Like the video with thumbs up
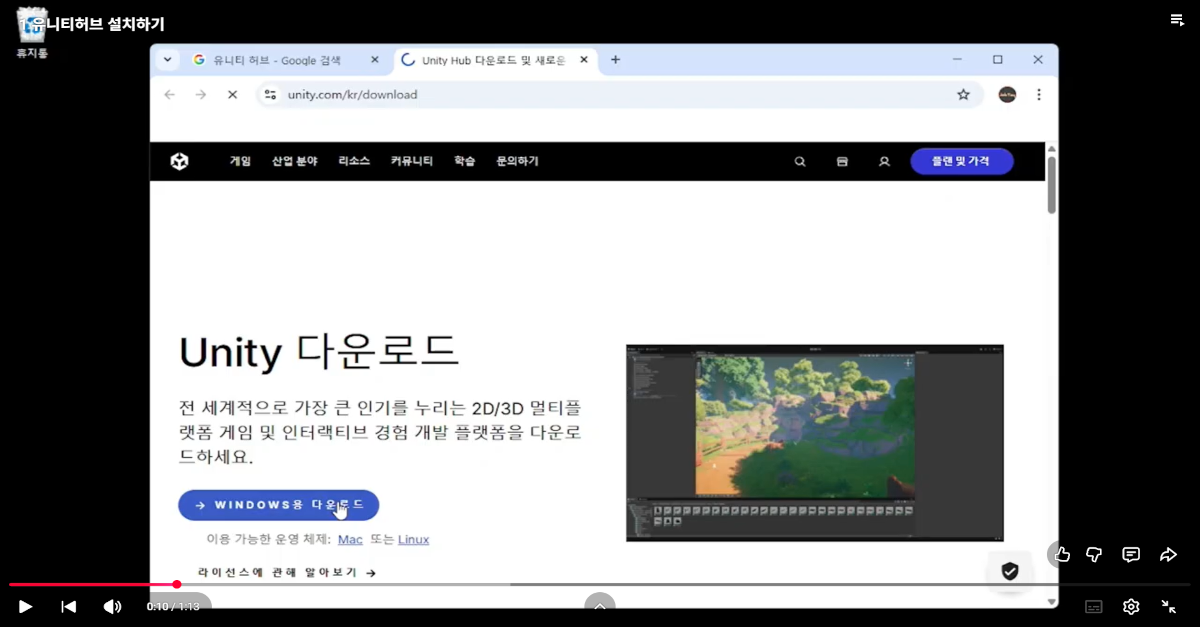 1062,554
